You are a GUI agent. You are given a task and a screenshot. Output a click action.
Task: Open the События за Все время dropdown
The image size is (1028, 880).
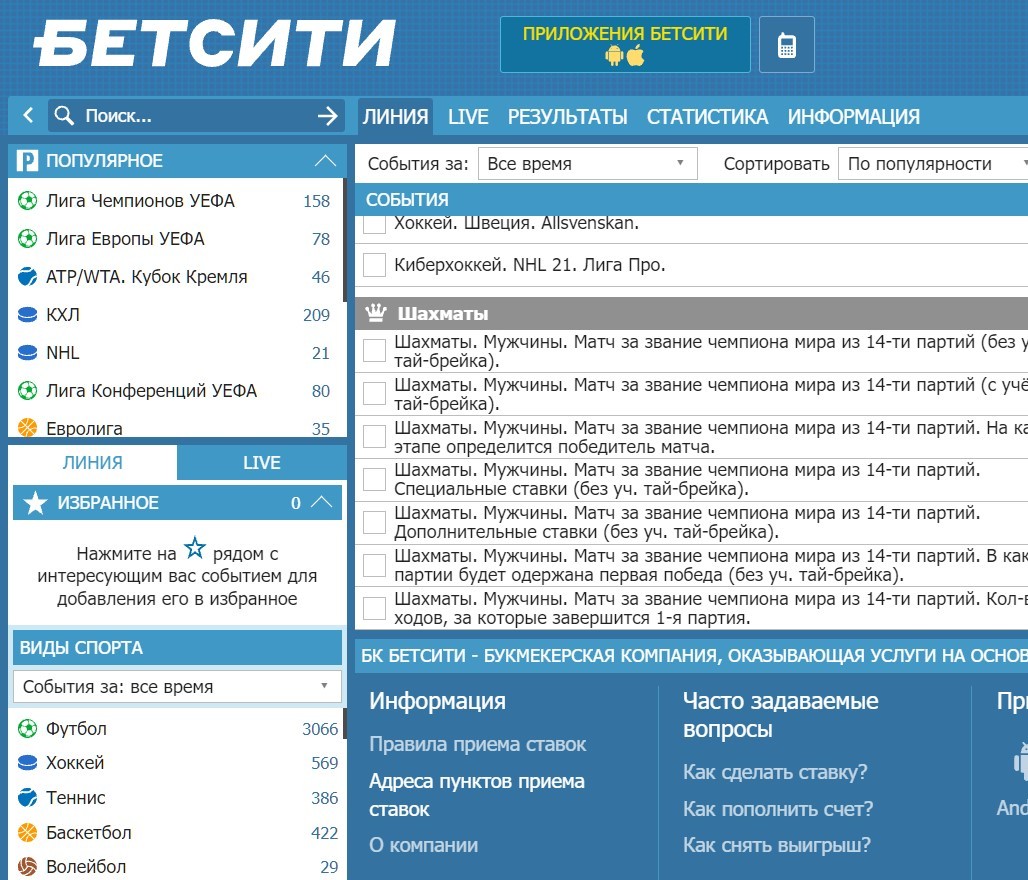(587, 163)
